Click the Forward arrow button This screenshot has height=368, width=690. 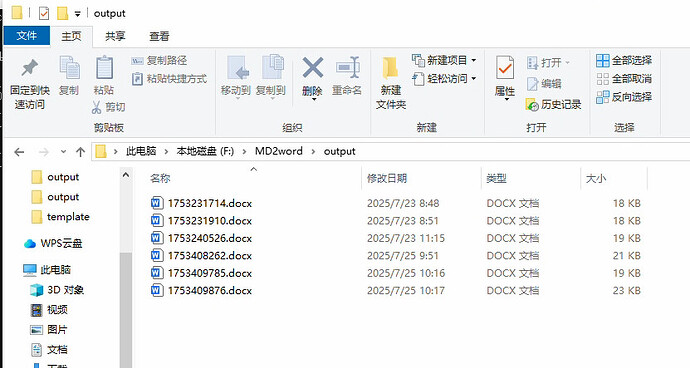coord(44,152)
